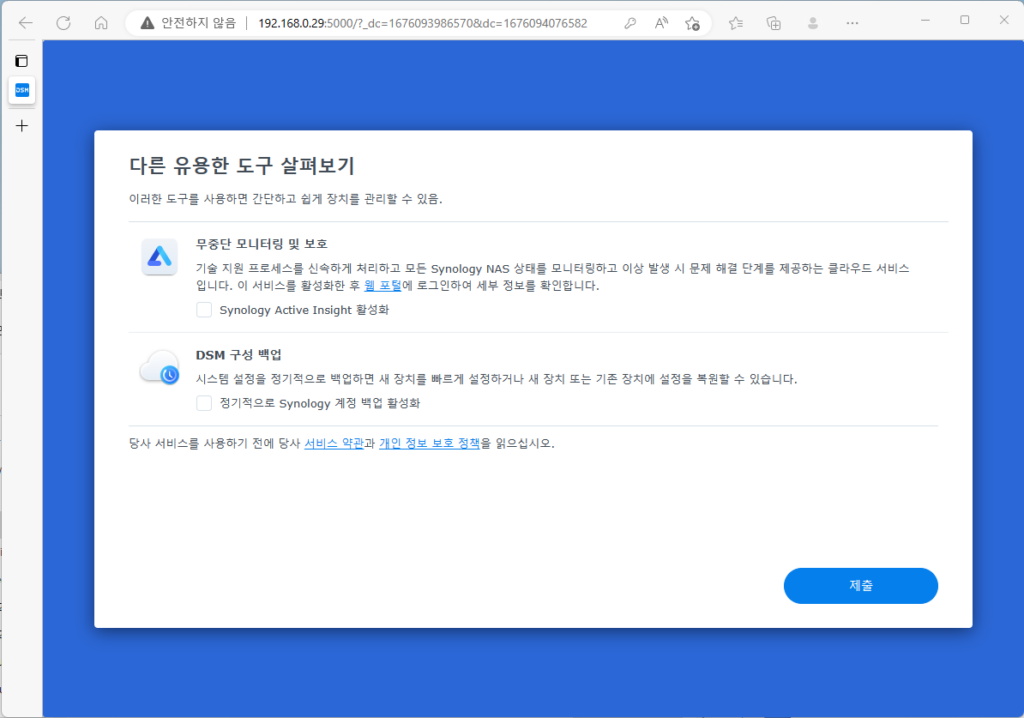Open the browser profile icon
1024x718 pixels.
(813, 23)
